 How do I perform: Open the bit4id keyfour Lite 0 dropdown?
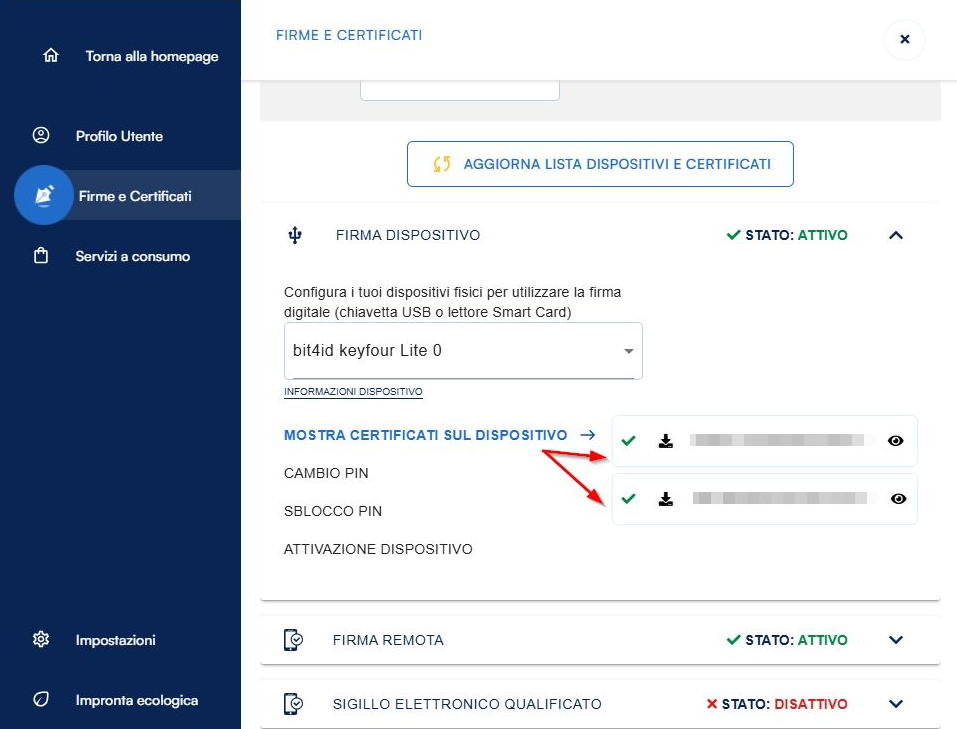click(x=463, y=350)
